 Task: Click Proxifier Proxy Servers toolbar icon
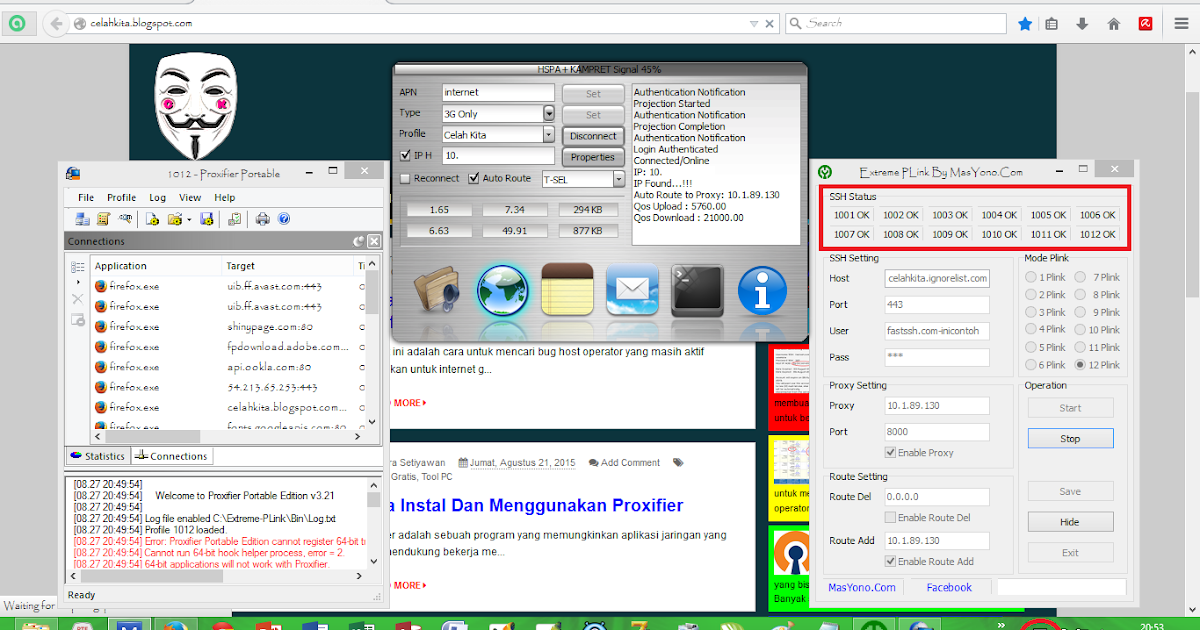click(x=82, y=219)
